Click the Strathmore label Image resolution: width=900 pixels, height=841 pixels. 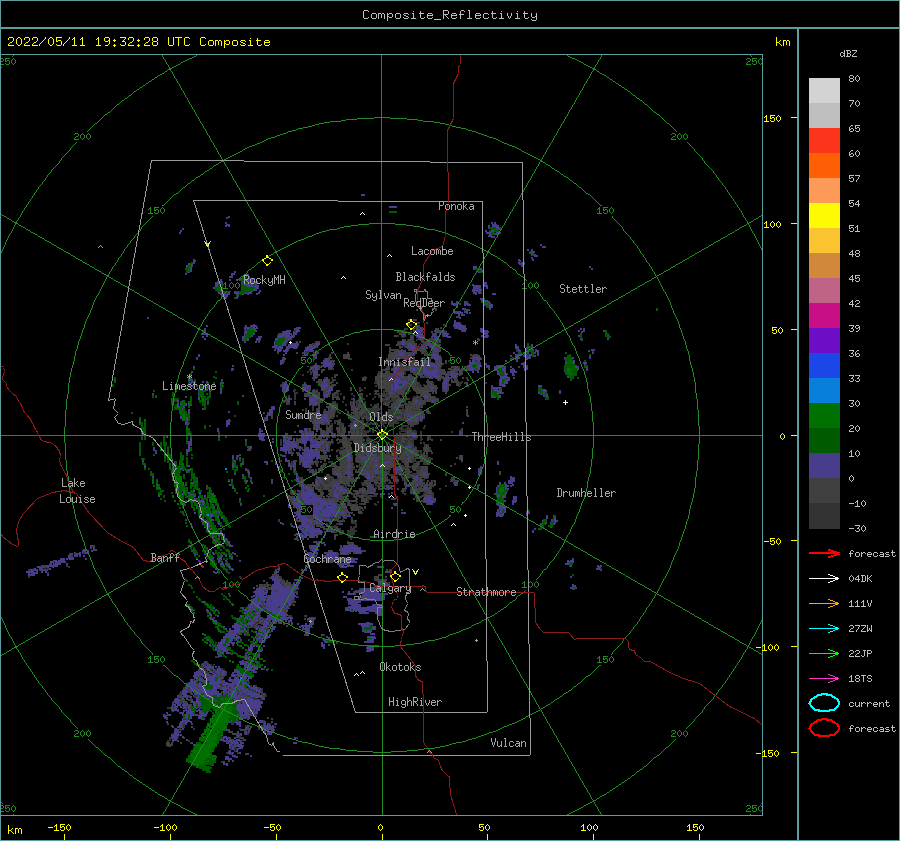[486, 592]
